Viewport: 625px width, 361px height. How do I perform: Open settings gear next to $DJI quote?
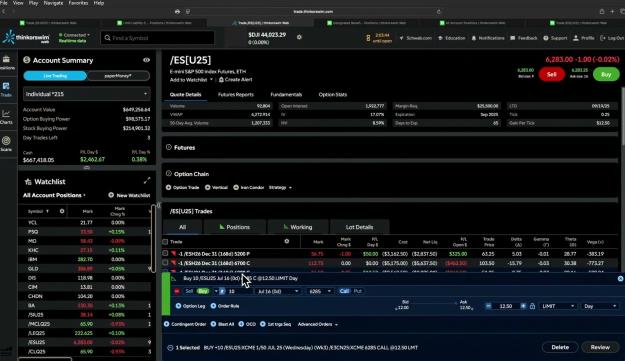pyautogui.click(x=299, y=37)
